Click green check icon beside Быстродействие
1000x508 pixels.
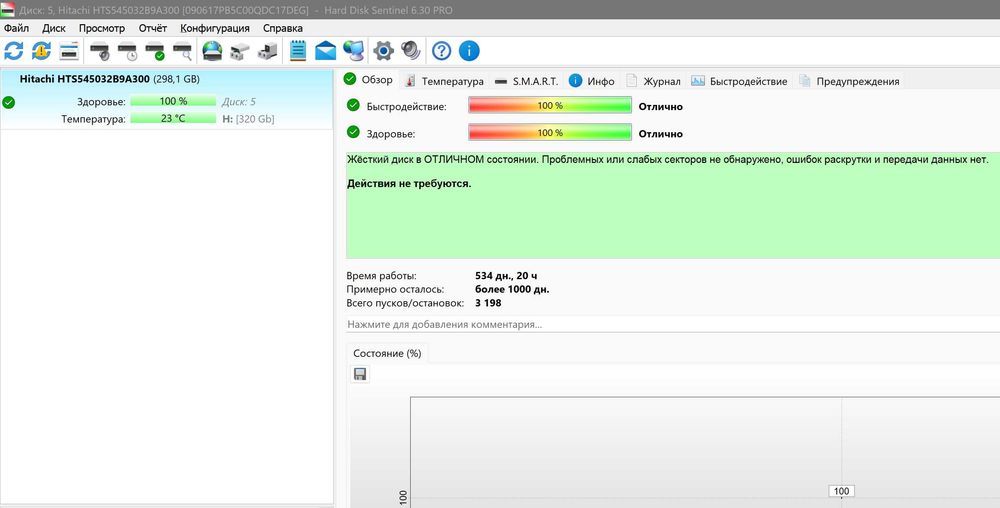pyautogui.click(x=353, y=105)
